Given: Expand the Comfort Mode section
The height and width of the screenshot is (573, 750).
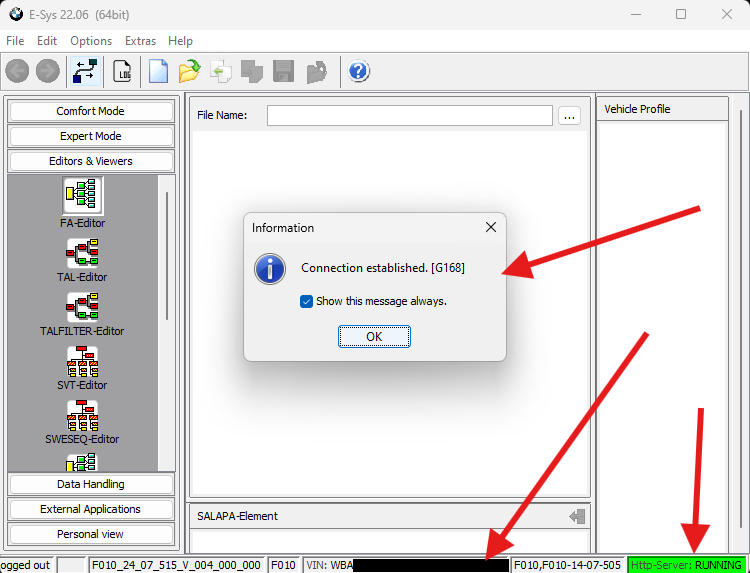Looking at the screenshot, I should (91, 111).
